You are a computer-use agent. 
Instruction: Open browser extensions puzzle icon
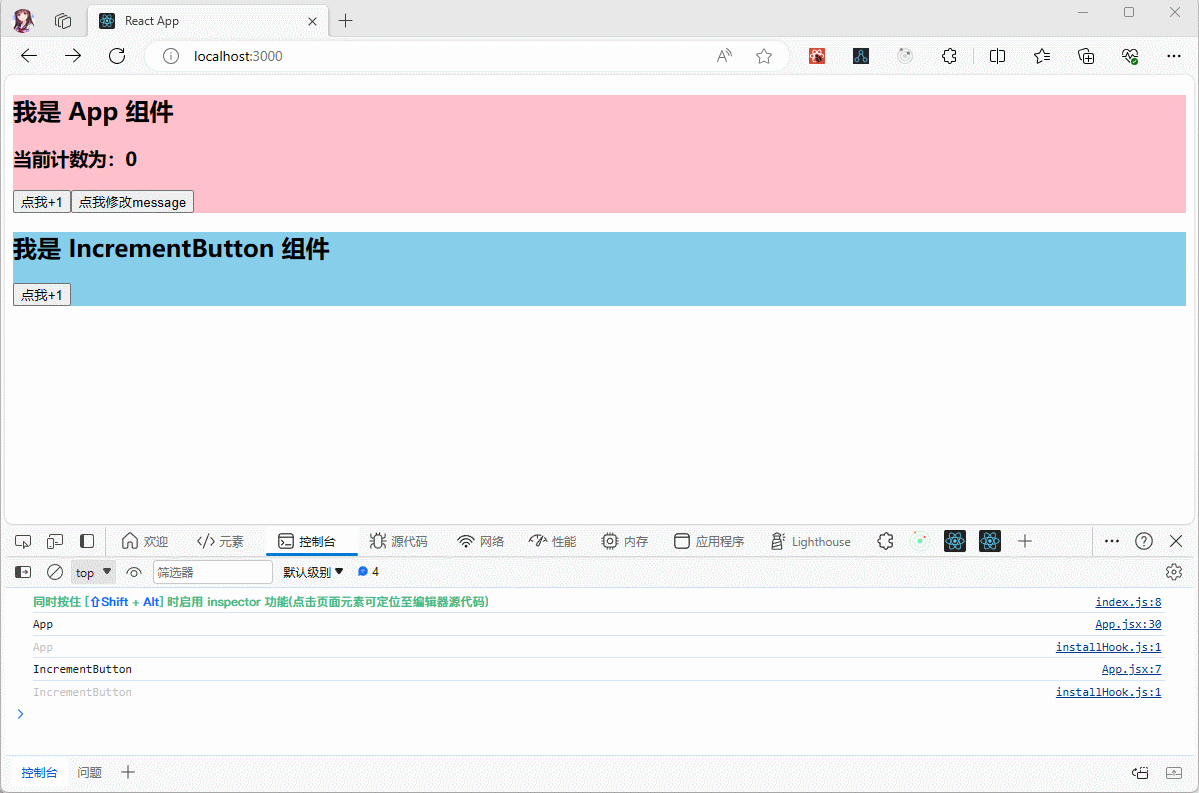click(949, 56)
